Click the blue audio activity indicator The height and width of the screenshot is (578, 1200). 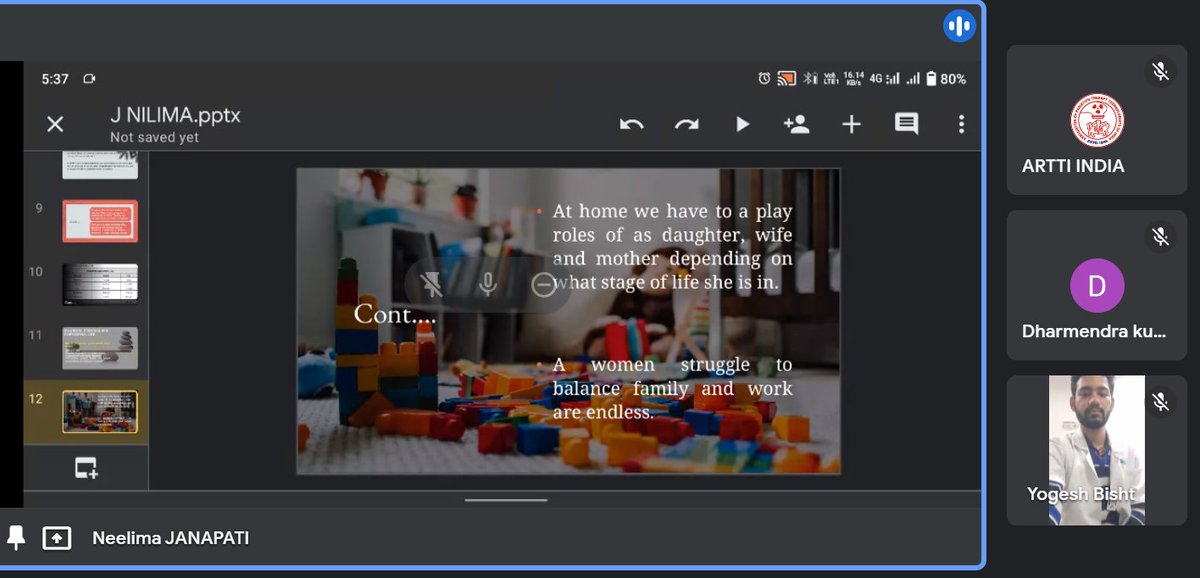coord(959,26)
